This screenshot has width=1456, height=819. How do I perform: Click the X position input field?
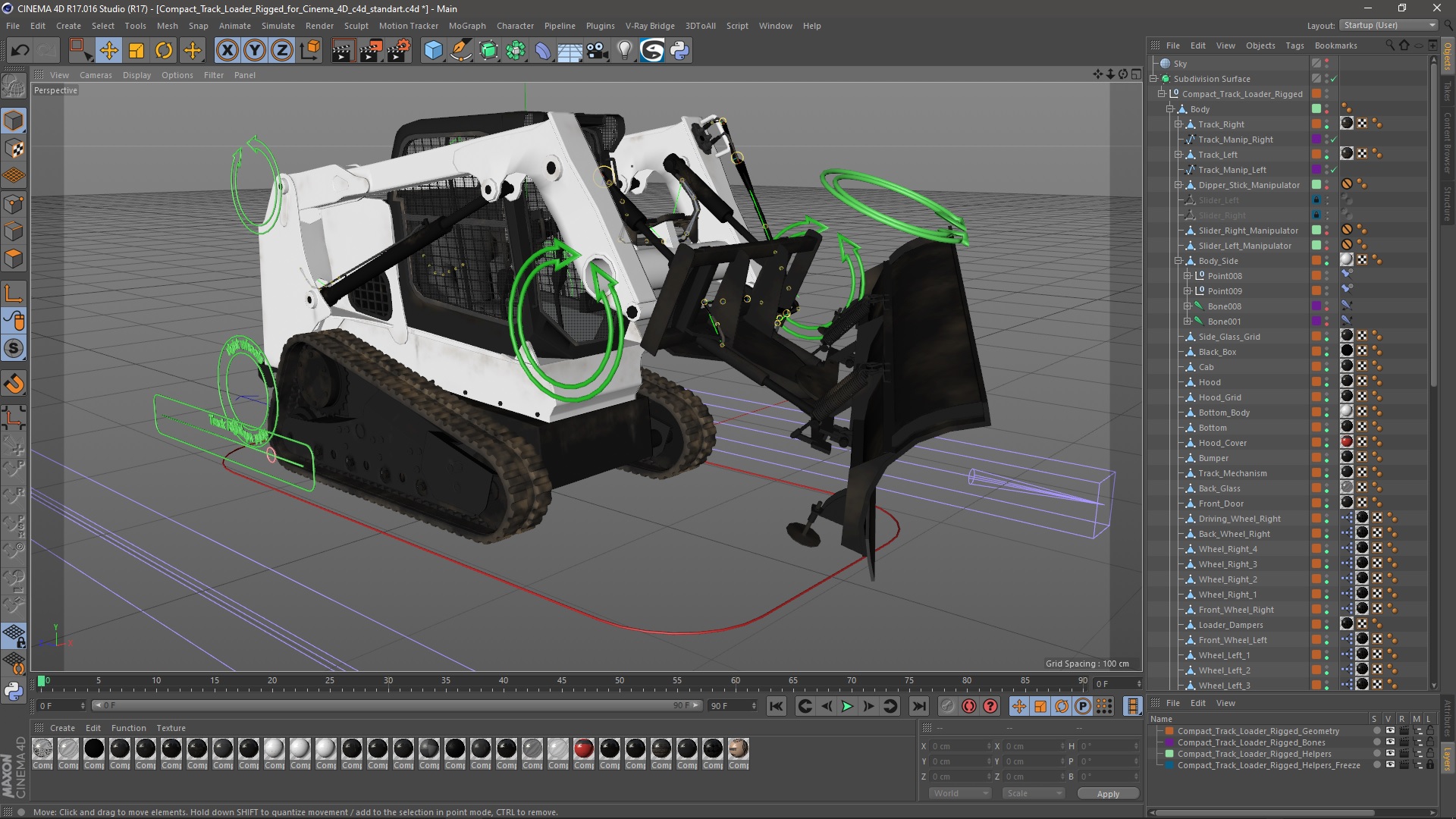click(961, 746)
